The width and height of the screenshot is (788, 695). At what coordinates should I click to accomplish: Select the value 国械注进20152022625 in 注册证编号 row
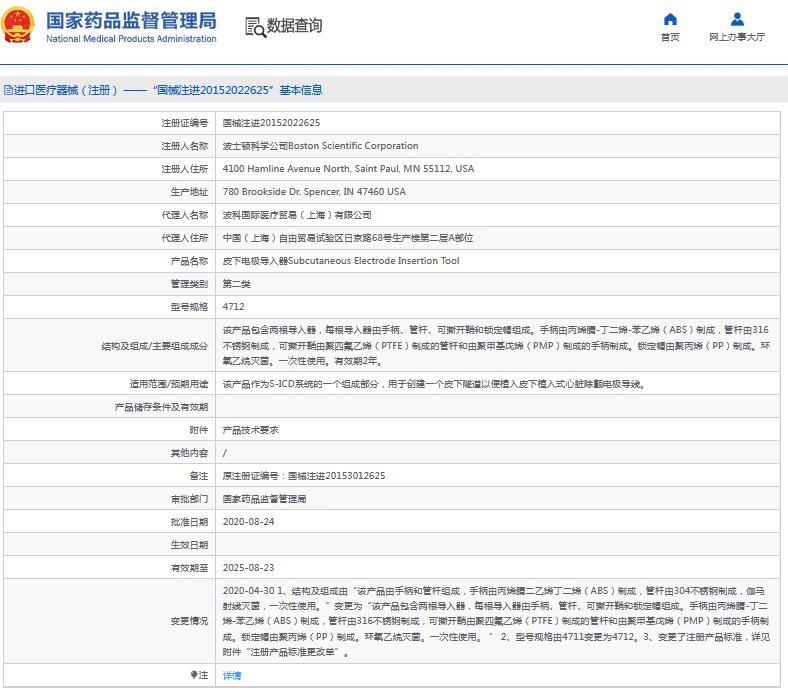pyautogui.click(x=271, y=123)
